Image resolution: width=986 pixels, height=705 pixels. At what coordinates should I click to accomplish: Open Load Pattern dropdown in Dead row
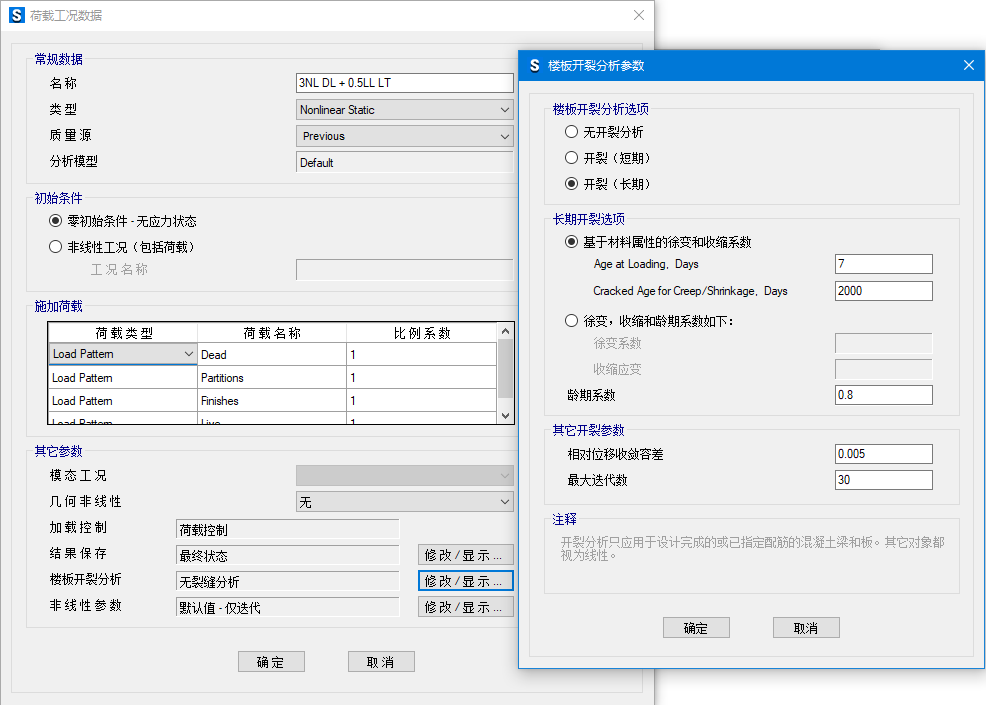[189, 354]
